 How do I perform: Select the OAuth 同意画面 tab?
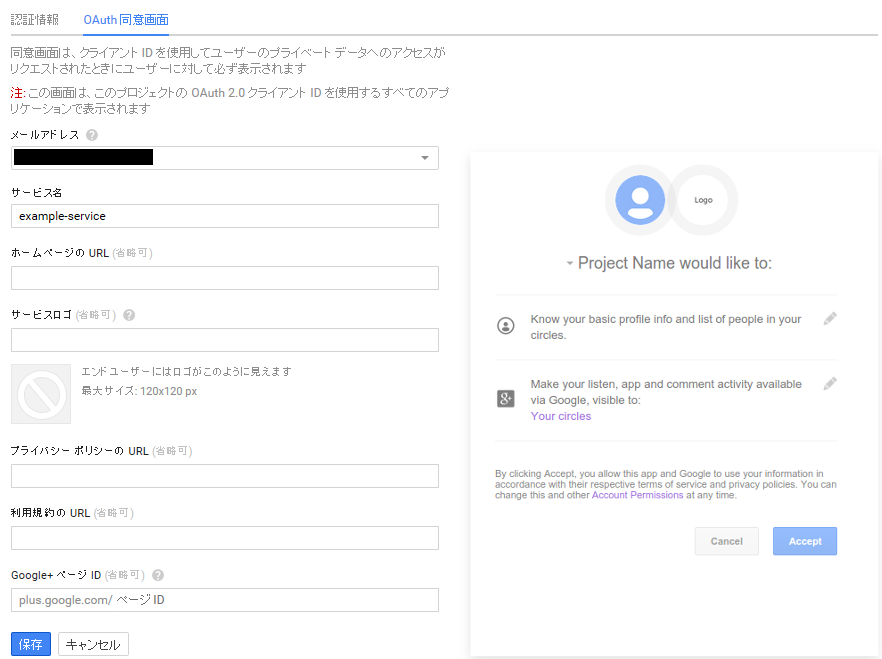pyautogui.click(x=126, y=20)
